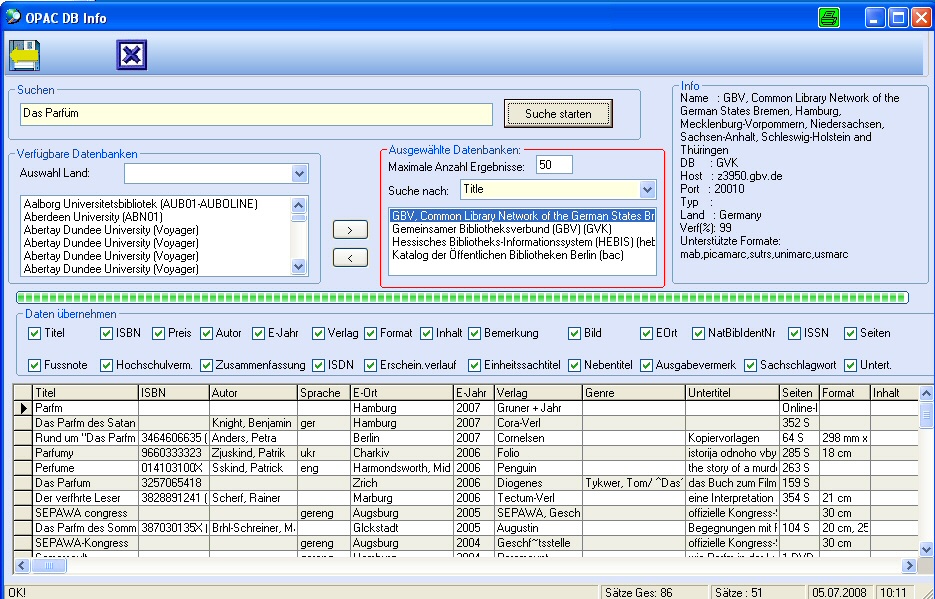Disable the Zusammenfassung checkbox
The width and height of the screenshot is (935, 599).
click(207, 365)
